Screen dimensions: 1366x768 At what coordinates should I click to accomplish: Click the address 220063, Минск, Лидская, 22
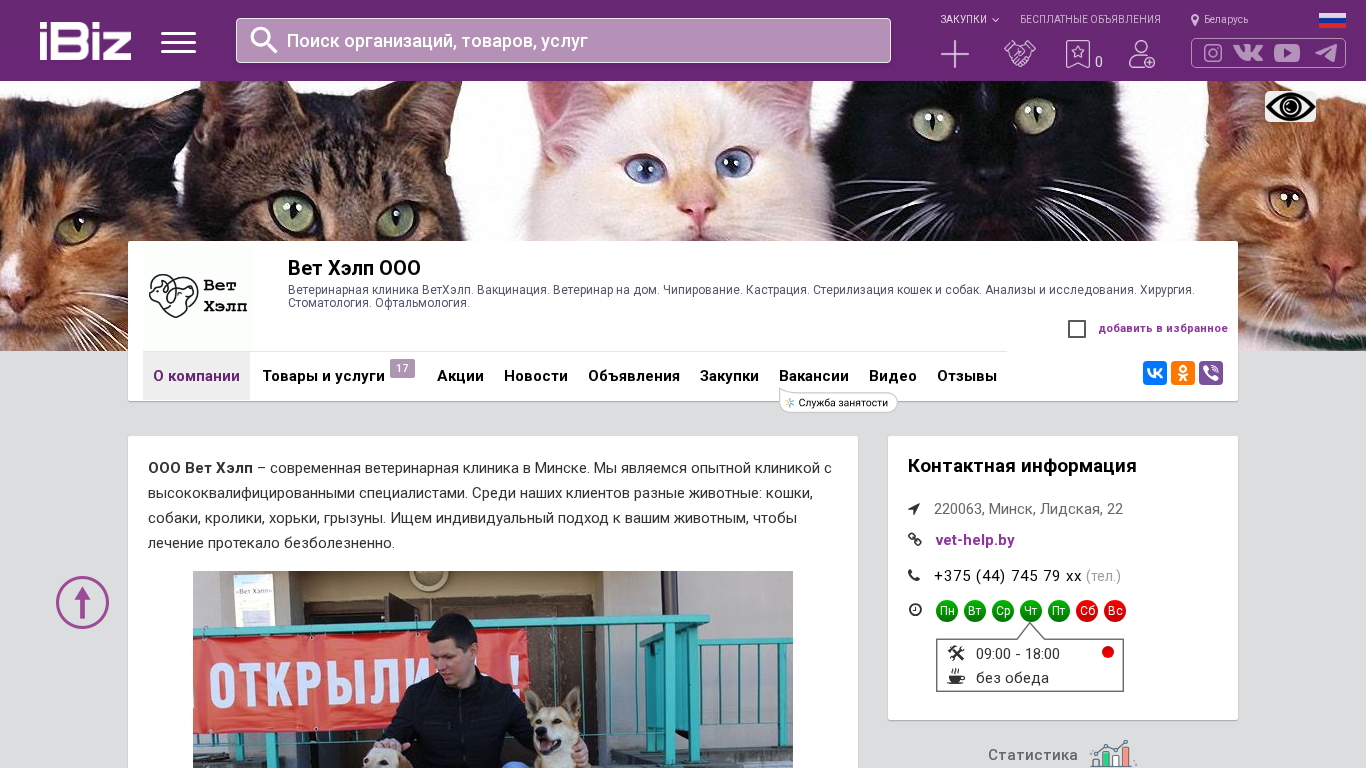(x=1028, y=509)
